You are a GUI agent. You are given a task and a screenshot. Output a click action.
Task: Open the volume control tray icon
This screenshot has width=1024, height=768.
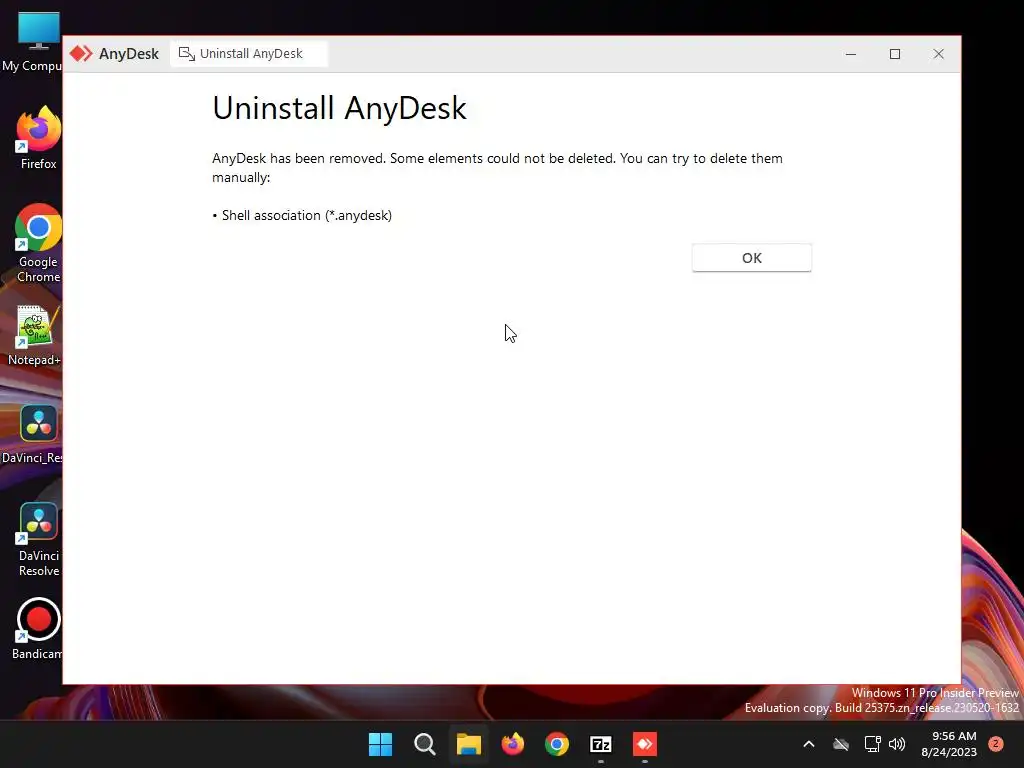[897, 744]
